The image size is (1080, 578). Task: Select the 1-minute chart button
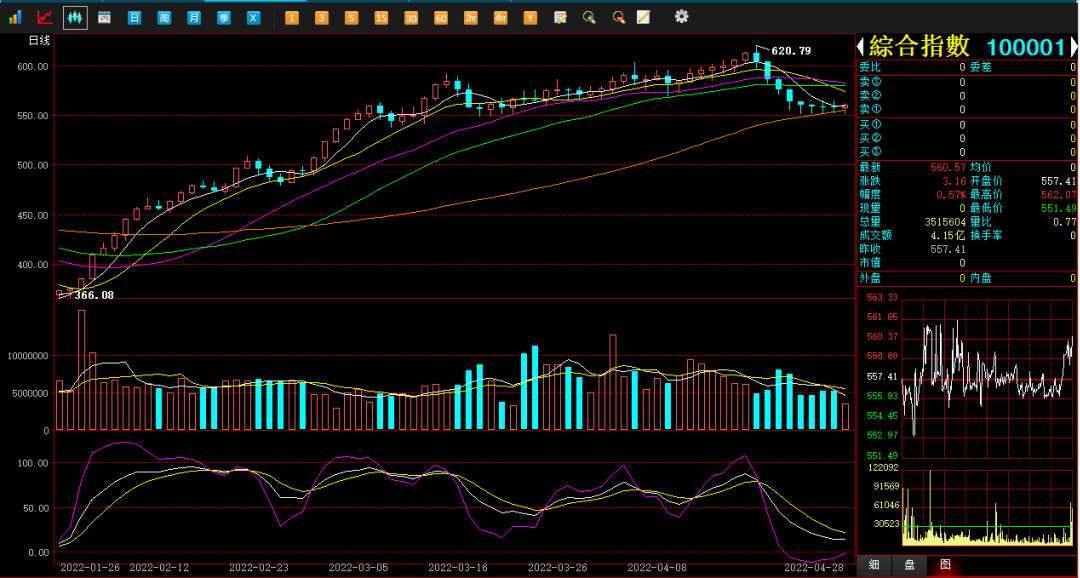point(292,18)
